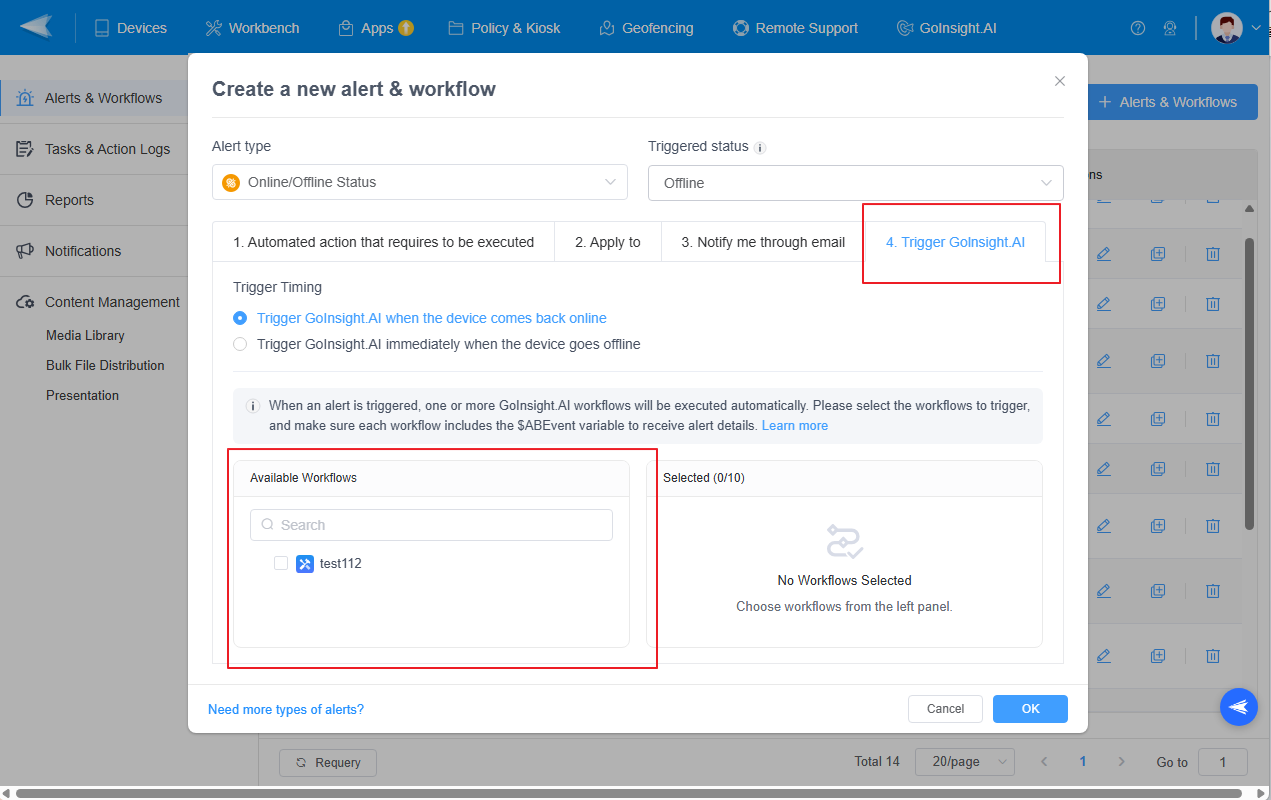Confirm with the OK button

click(x=1030, y=709)
